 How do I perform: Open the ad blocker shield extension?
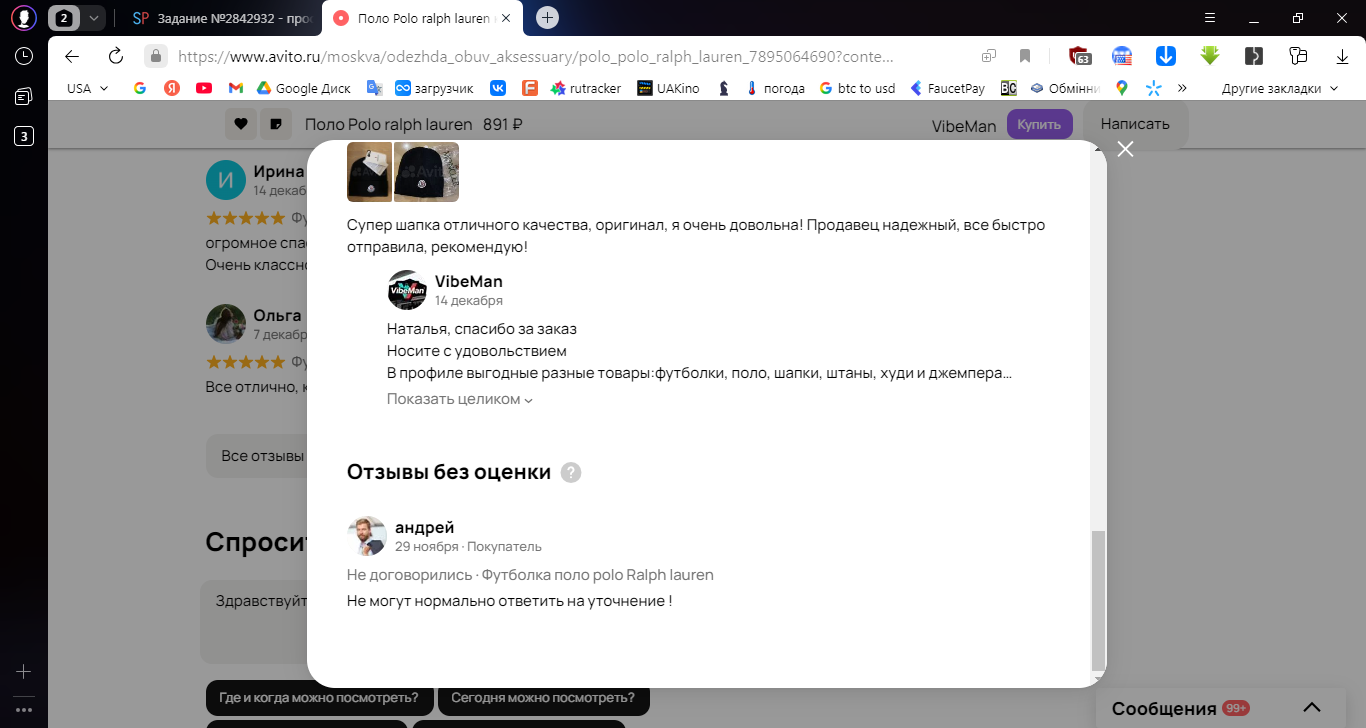click(x=1078, y=56)
